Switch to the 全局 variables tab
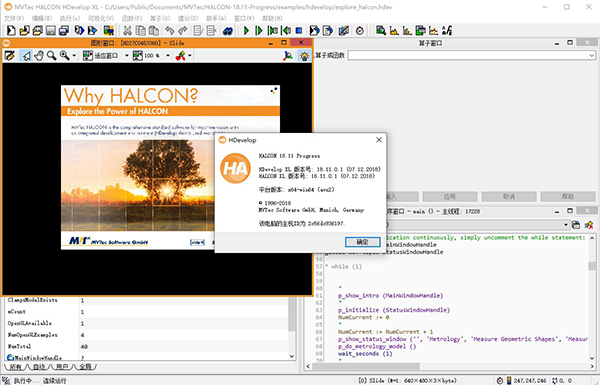Screen dimensions: 600x385 click(x=85, y=367)
